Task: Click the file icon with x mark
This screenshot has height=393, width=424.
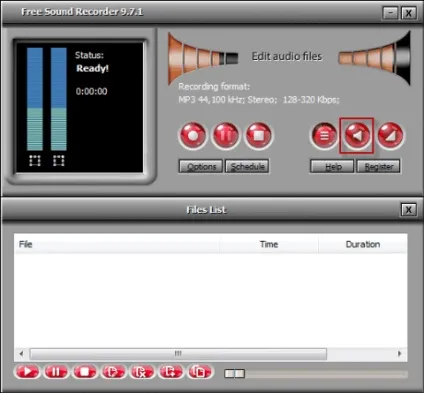Action: (142, 372)
